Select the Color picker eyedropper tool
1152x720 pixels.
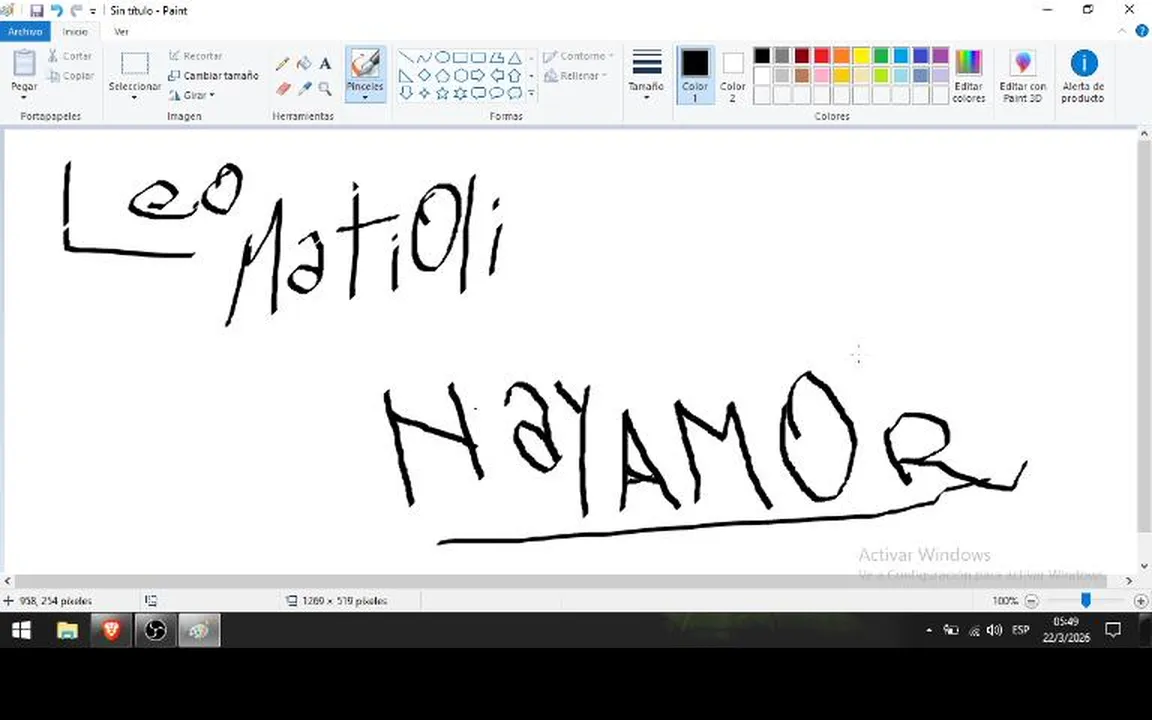click(304, 89)
